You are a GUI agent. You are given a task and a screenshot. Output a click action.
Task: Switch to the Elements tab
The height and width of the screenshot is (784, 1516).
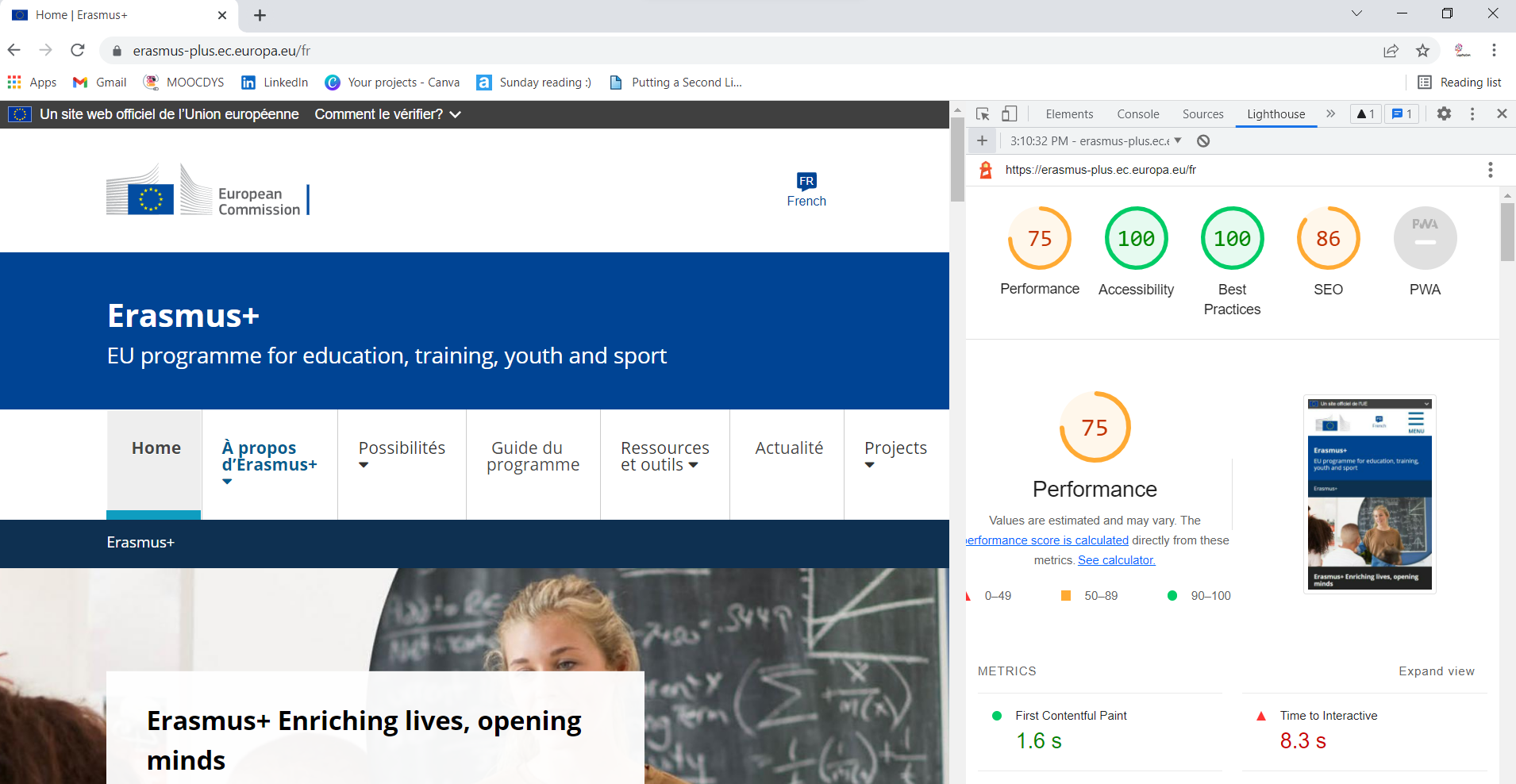(x=1069, y=114)
